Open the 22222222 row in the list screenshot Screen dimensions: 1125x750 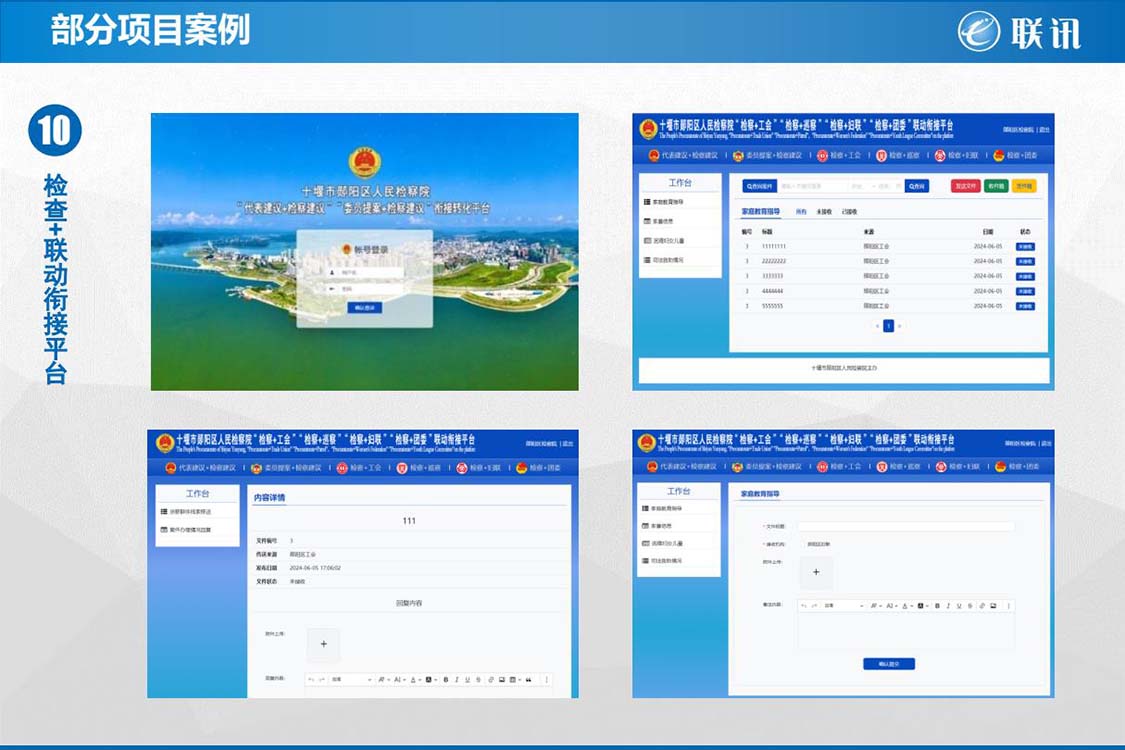pyautogui.click(x=888, y=261)
